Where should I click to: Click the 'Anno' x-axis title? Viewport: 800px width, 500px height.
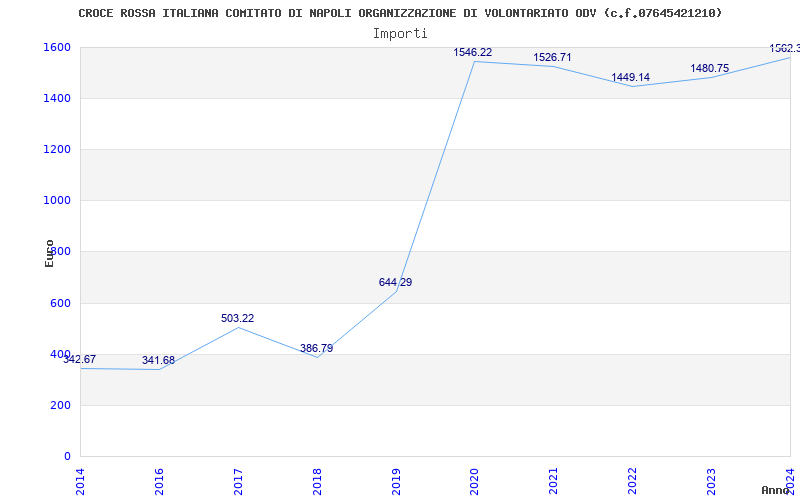click(776, 490)
